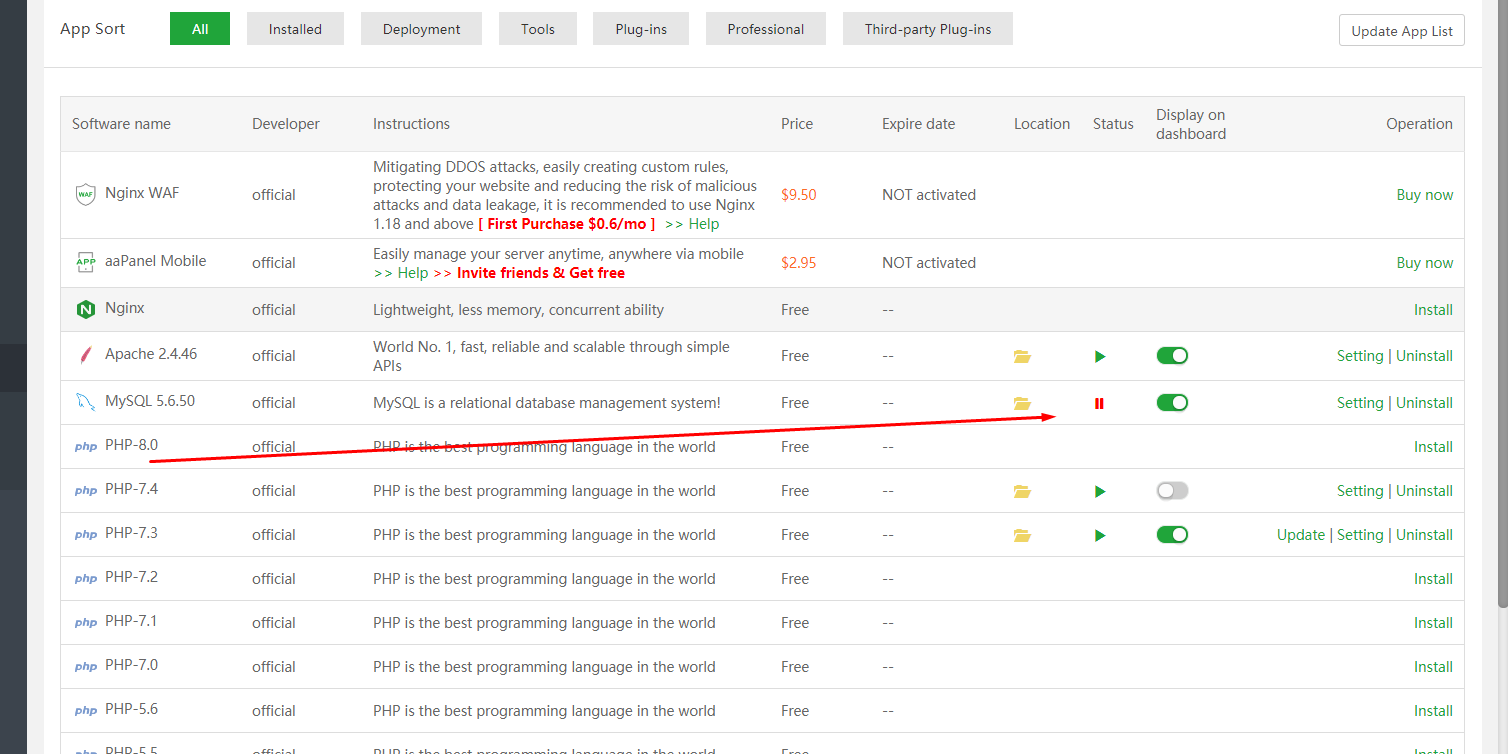Screen dimensions: 1508x754
Task: Click the MySQL dolphin icon
Action: (x=86, y=402)
